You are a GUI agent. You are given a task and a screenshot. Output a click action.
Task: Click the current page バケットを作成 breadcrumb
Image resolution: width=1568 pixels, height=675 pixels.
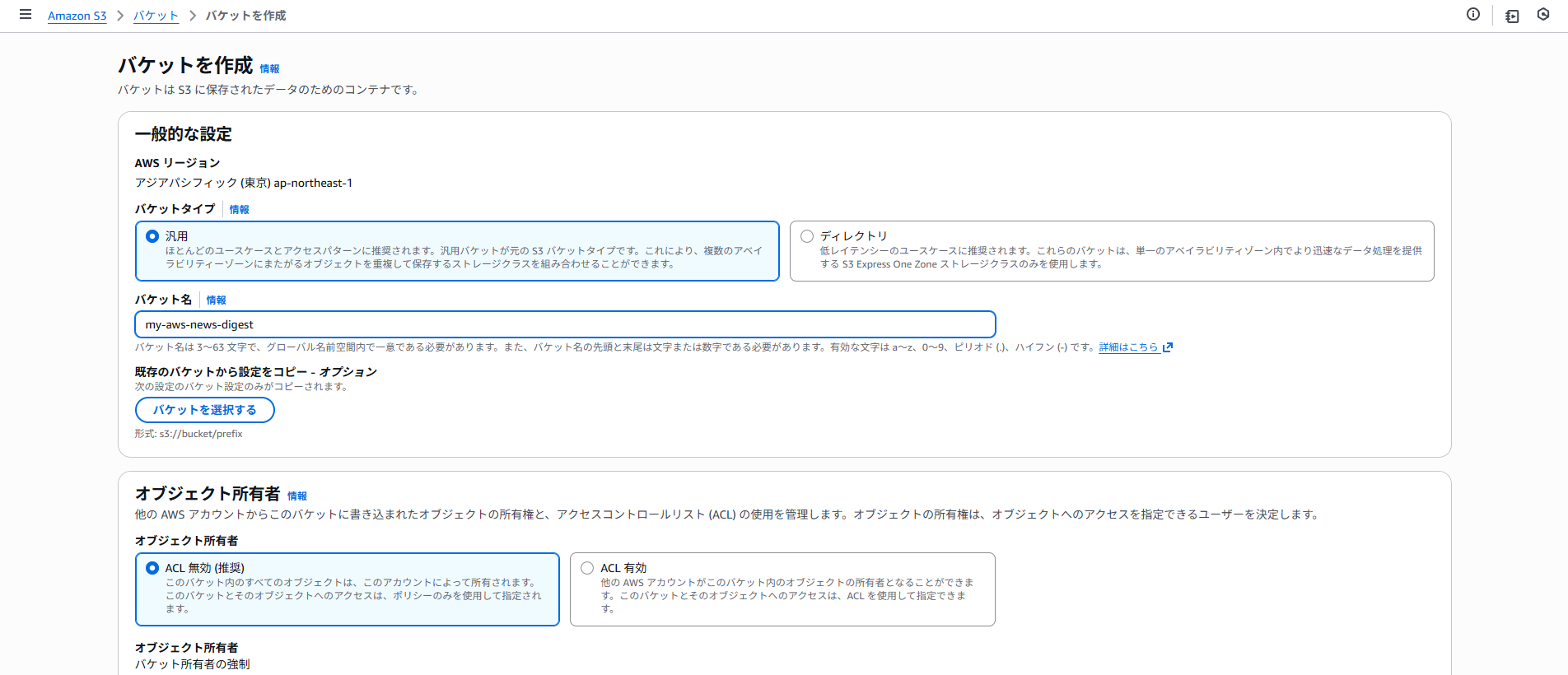245,16
